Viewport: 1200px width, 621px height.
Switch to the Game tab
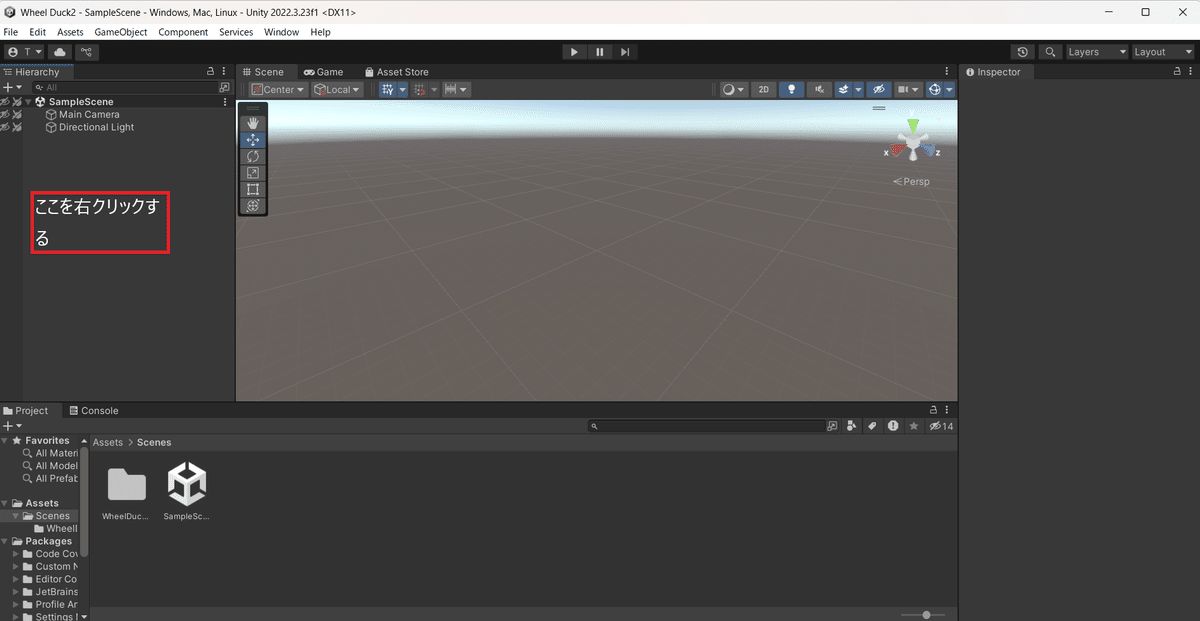pos(324,72)
